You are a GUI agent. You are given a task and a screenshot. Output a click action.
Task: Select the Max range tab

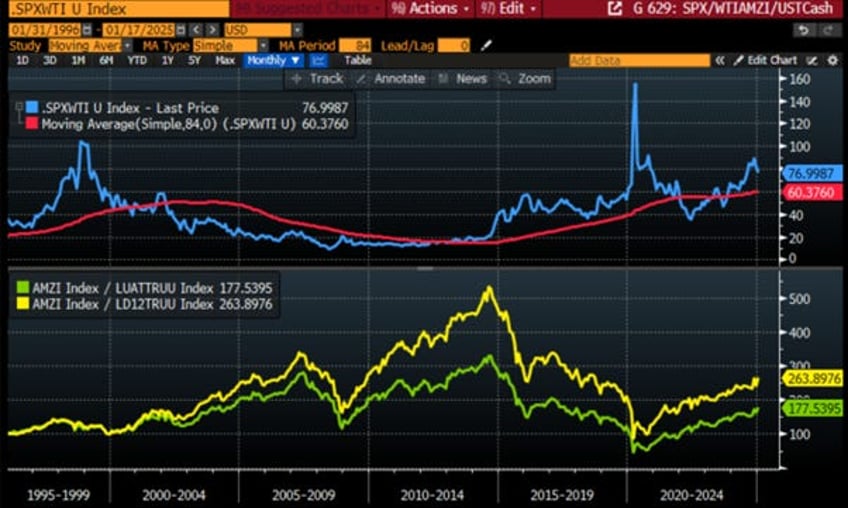225,60
